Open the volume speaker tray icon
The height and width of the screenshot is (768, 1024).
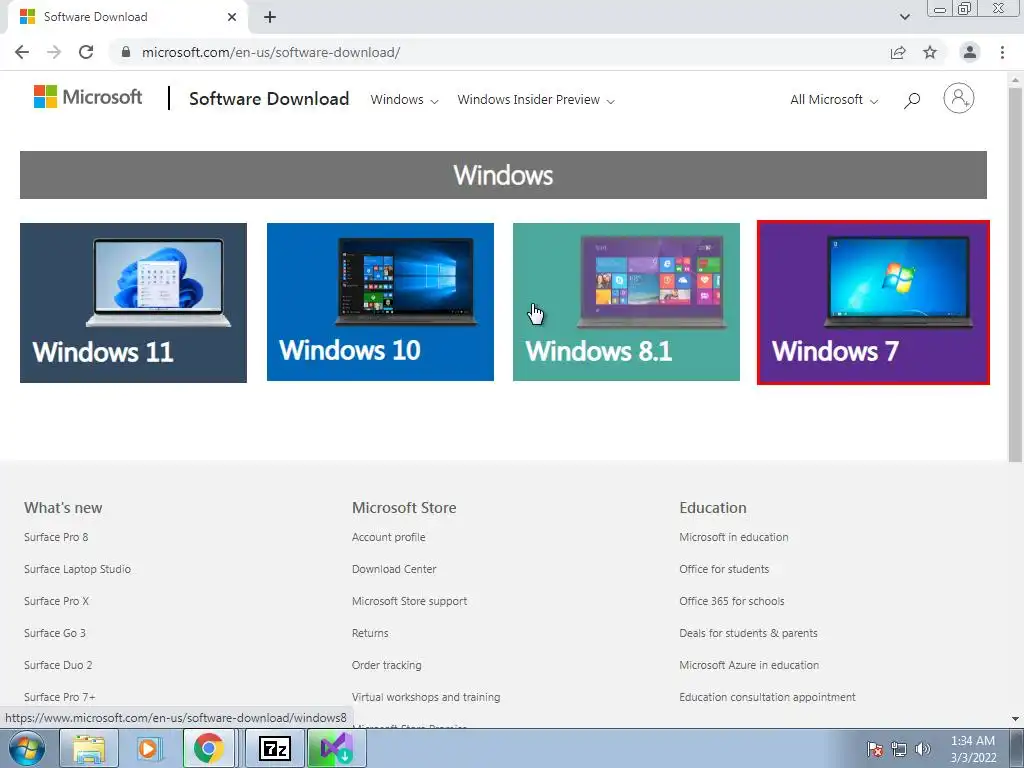coord(923,749)
